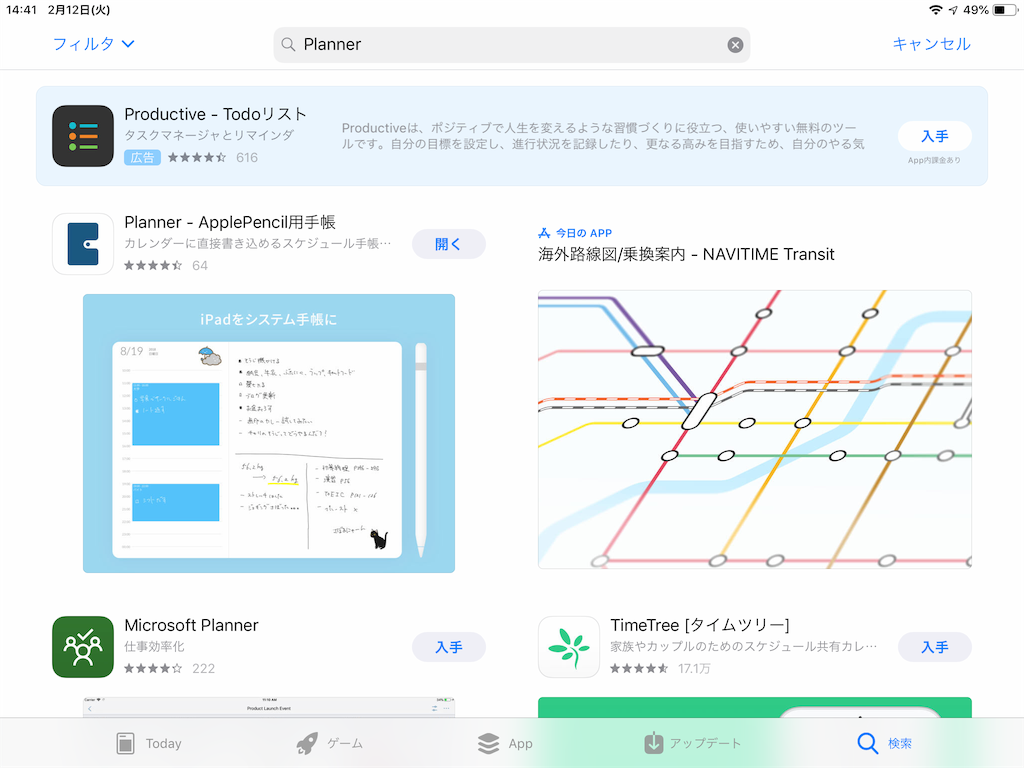The image size is (1024, 768).
Task: View the NAVITIME transit map image
Action: [754, 429]
